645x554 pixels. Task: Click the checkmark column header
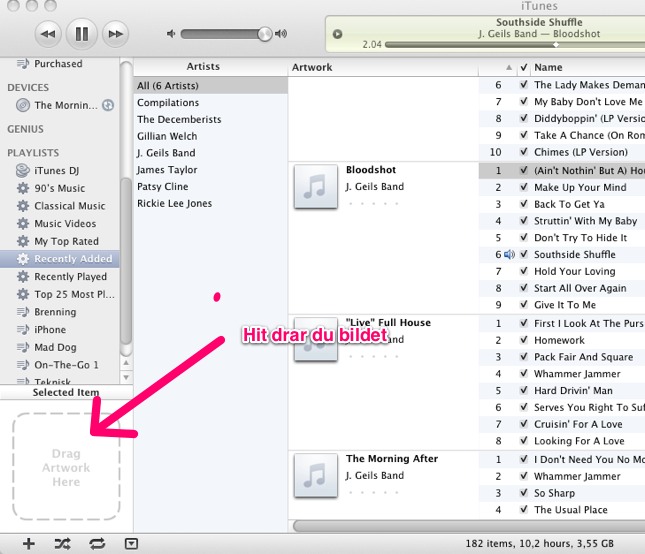(x=524, y=67)
